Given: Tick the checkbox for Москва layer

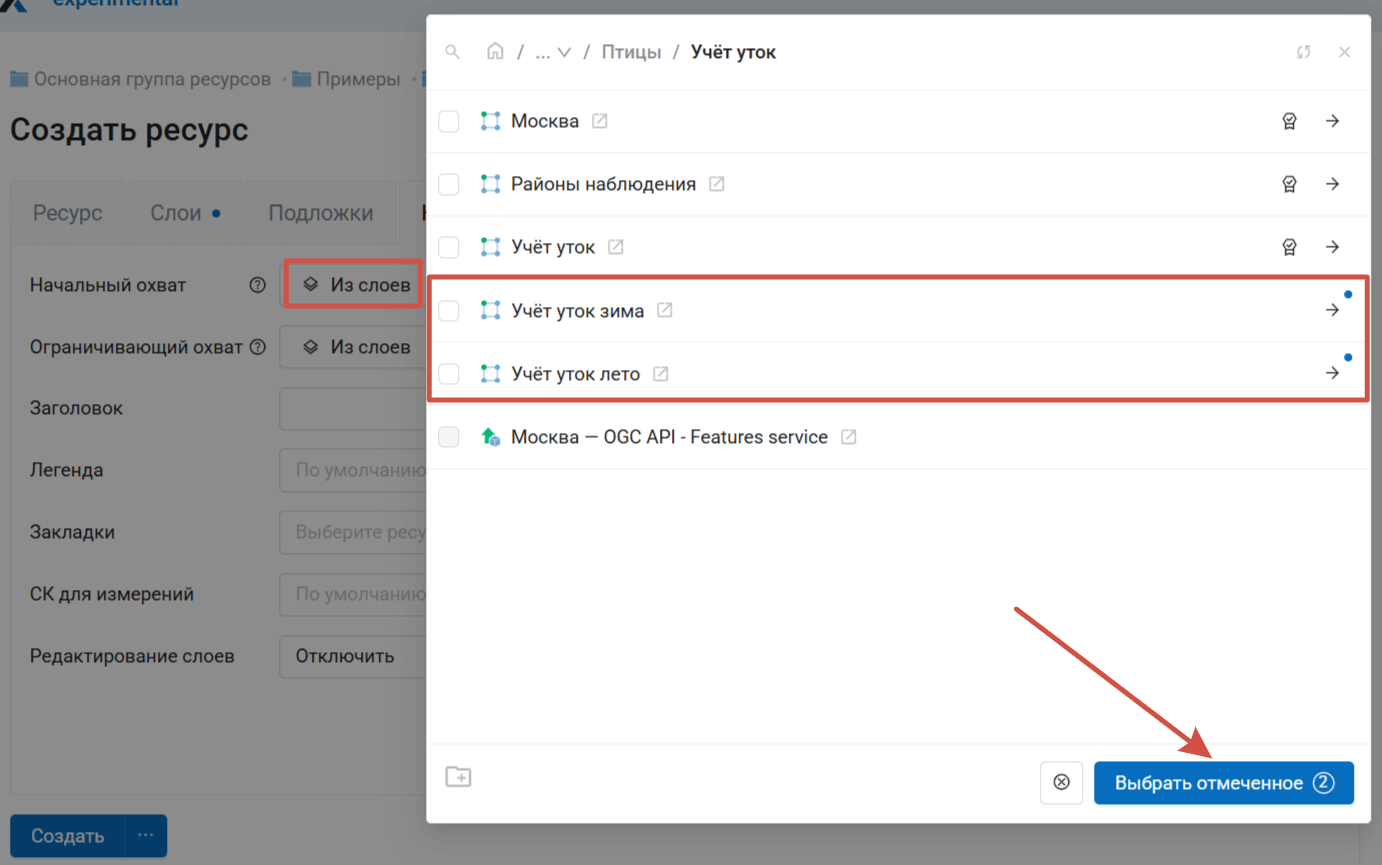Looking at the screenshot, I should click(x=449, y=121).
